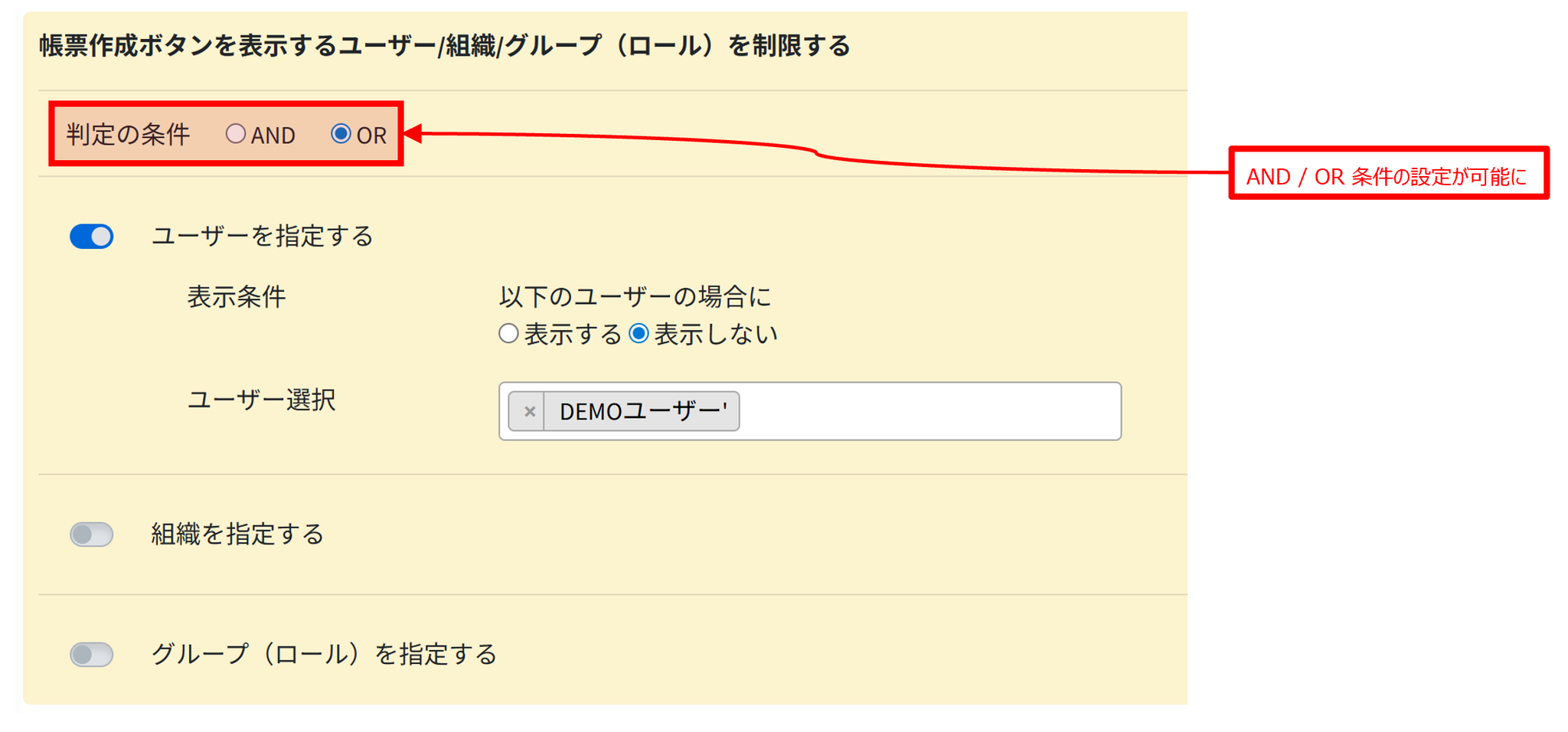Click the red AND / OR 条件の設定が可能に callout

pyautogui.click(x=1387, y=175)
